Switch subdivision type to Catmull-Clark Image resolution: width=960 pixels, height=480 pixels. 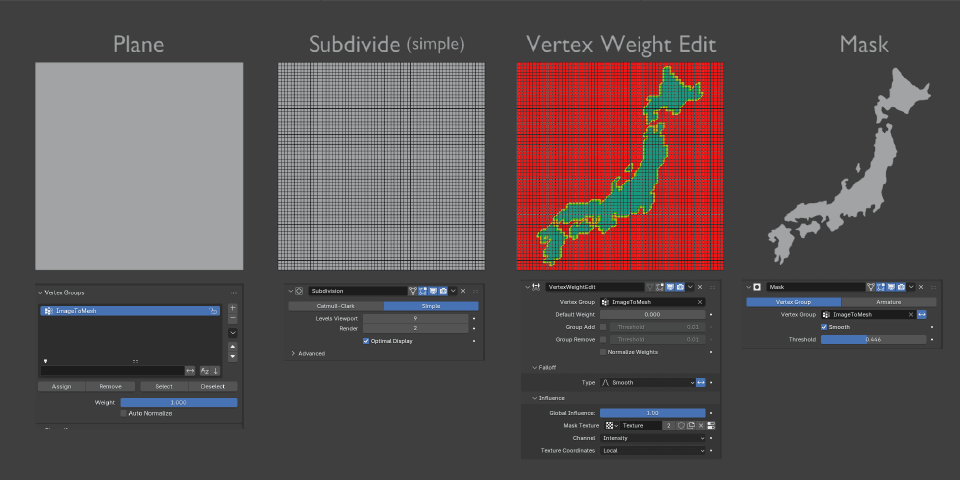pyautogui.click(x=335, y=306)
